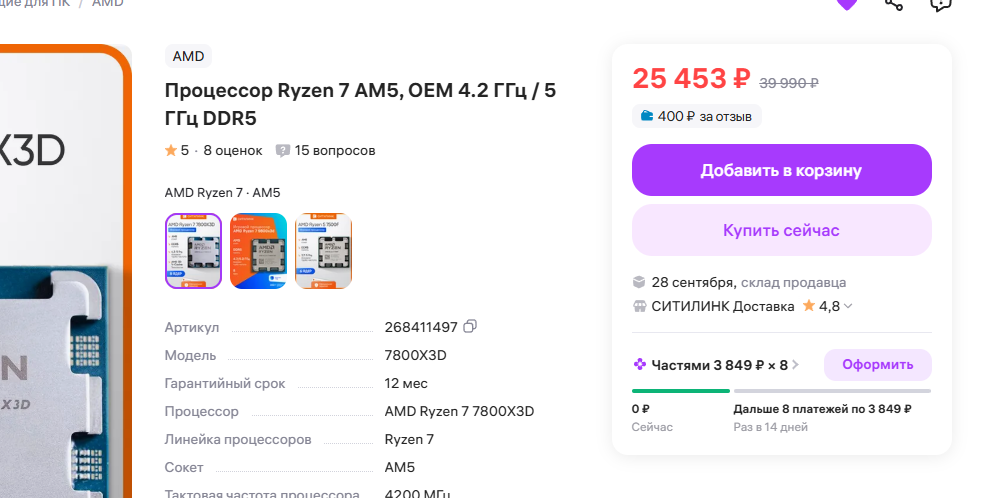
Task: Expand seller rating 4,8 chevron
Action: (x=848, y=306)
